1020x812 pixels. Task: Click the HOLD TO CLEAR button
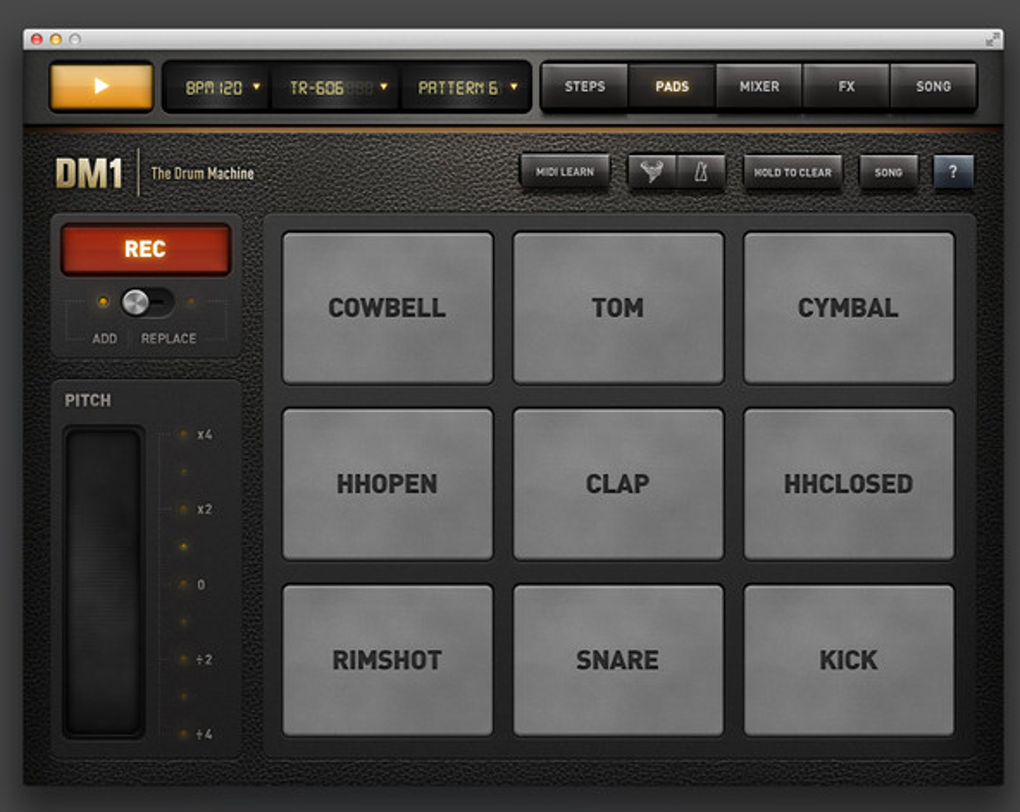point(792,172)
